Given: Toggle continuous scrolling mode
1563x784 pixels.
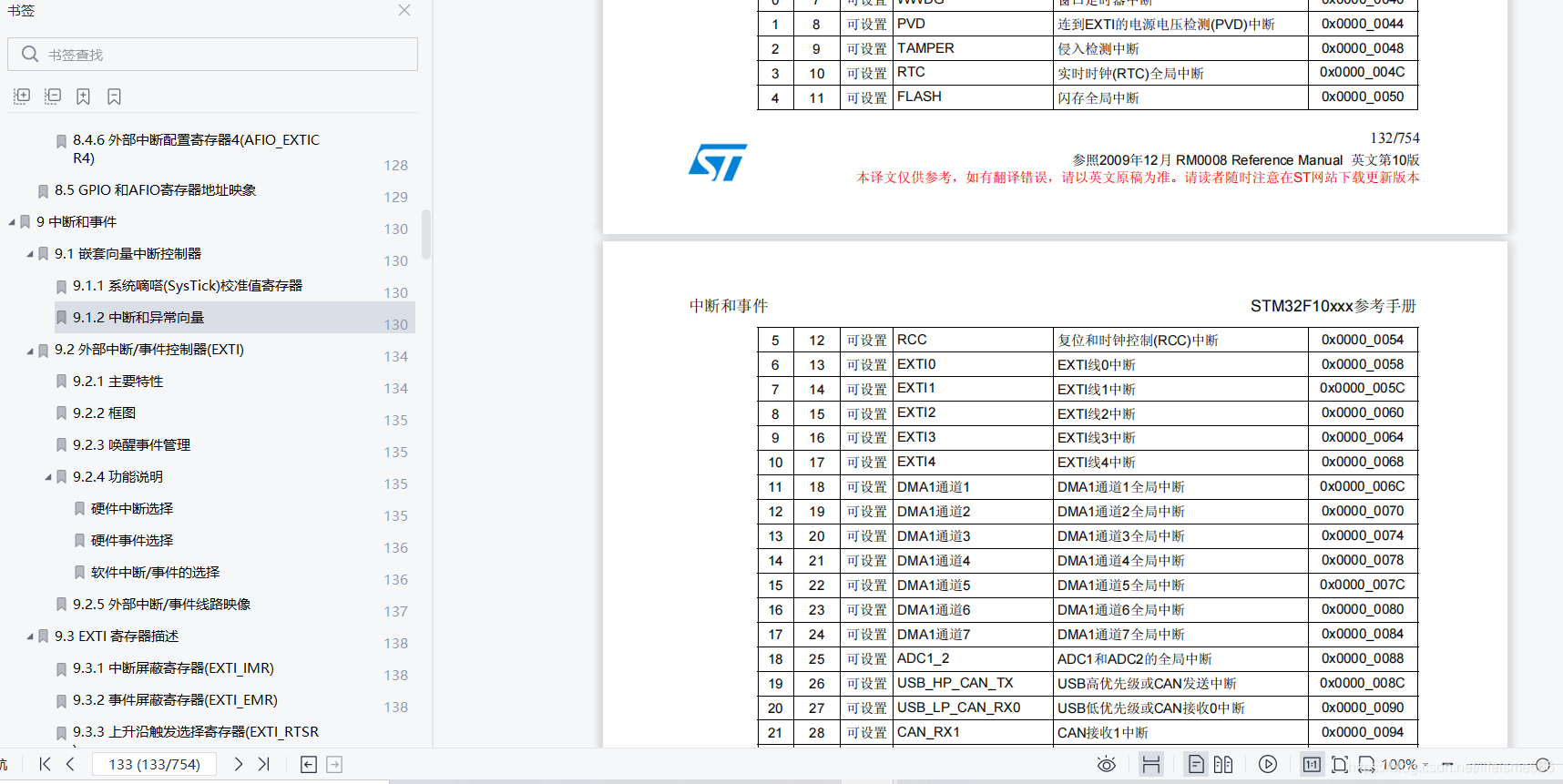Looking at the screenshot, I should pos(1151,764).
